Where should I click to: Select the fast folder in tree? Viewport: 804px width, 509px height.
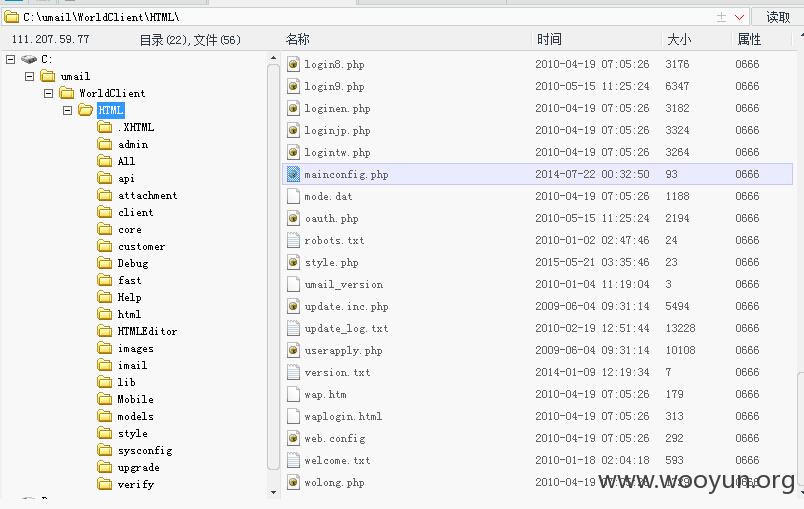click(x=129, y=280)
